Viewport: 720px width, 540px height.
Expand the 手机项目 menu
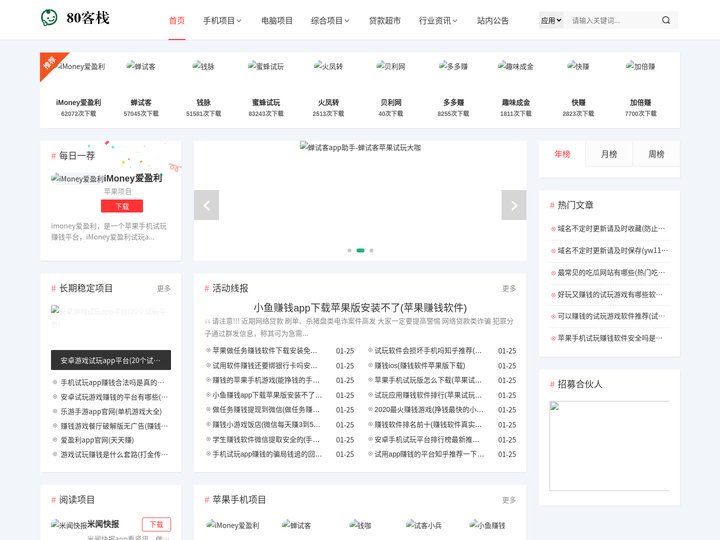[222, 21]
